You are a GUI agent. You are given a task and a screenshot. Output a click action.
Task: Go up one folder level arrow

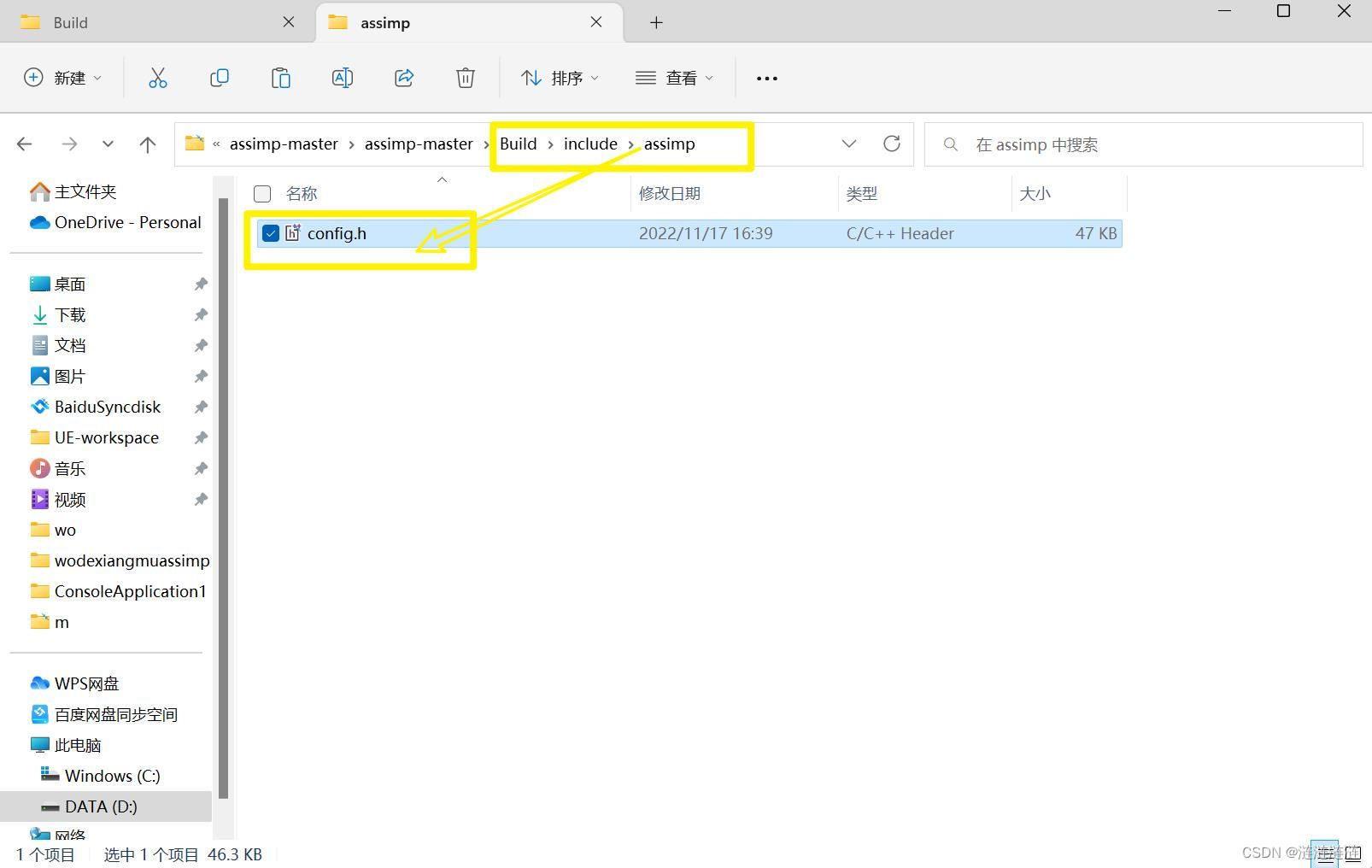point(148,144)
